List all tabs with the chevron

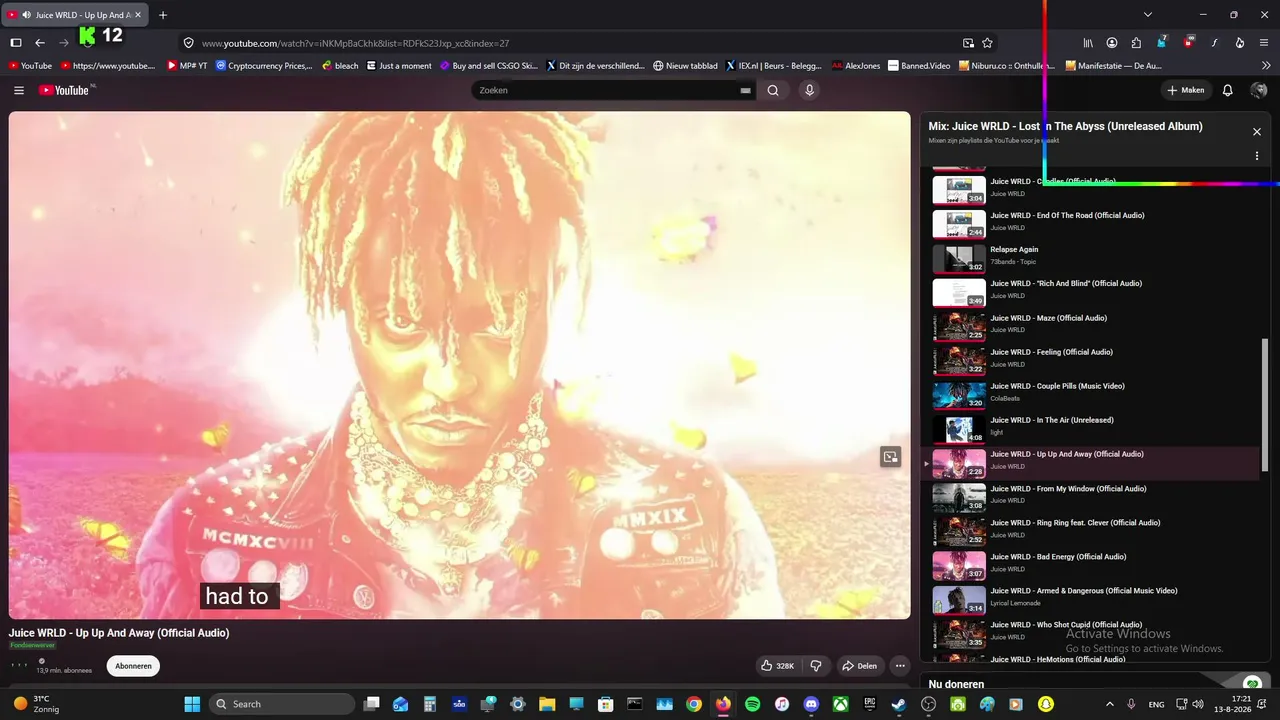coord(1148,15)
